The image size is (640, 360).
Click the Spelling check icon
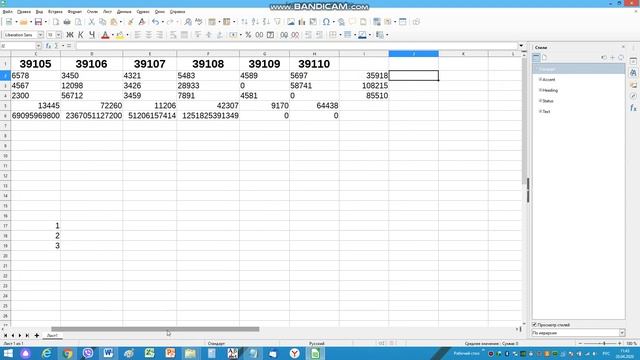click(199, 22)
